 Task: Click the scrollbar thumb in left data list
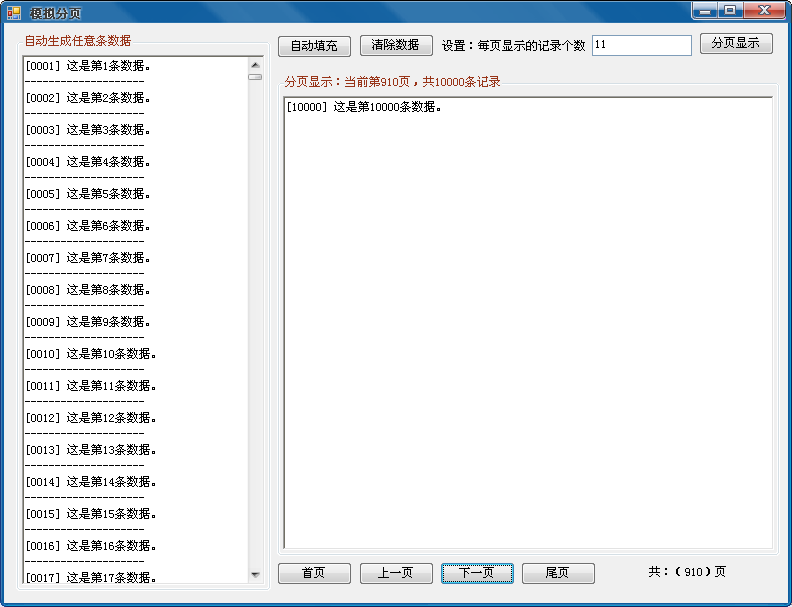click(255, 77)
